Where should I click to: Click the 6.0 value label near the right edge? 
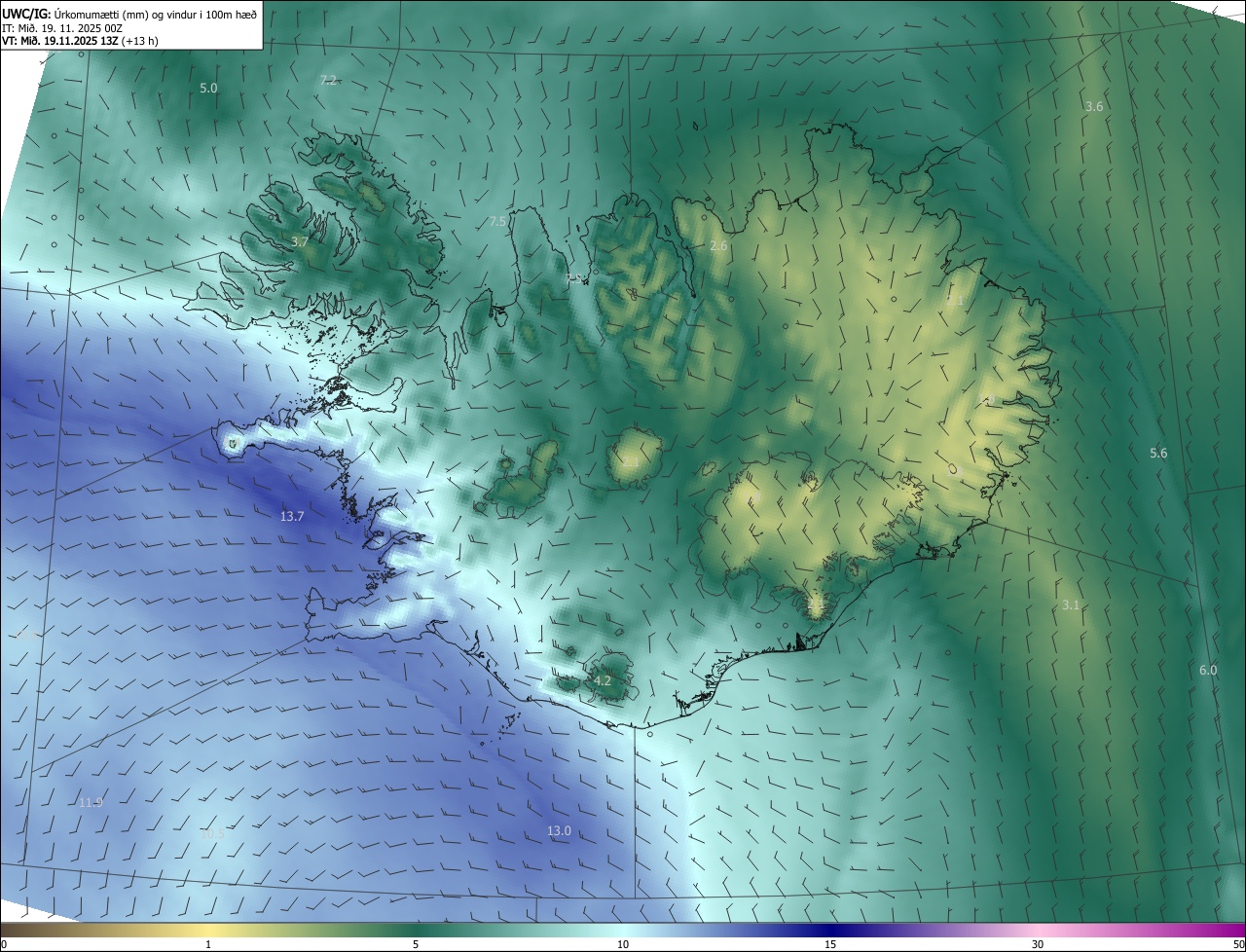[1208, 671]
